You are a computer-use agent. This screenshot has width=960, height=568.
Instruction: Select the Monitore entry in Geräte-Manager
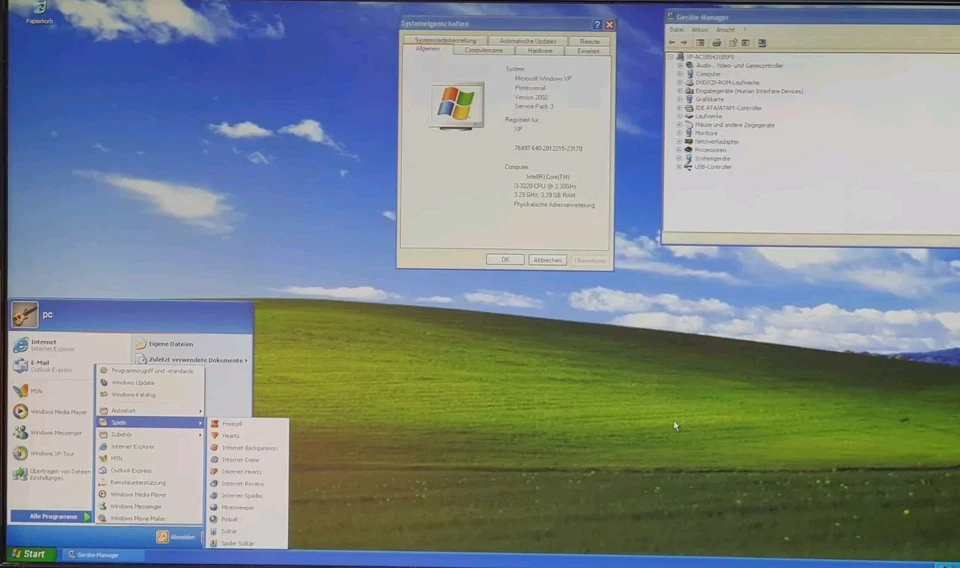pos(706,133)
